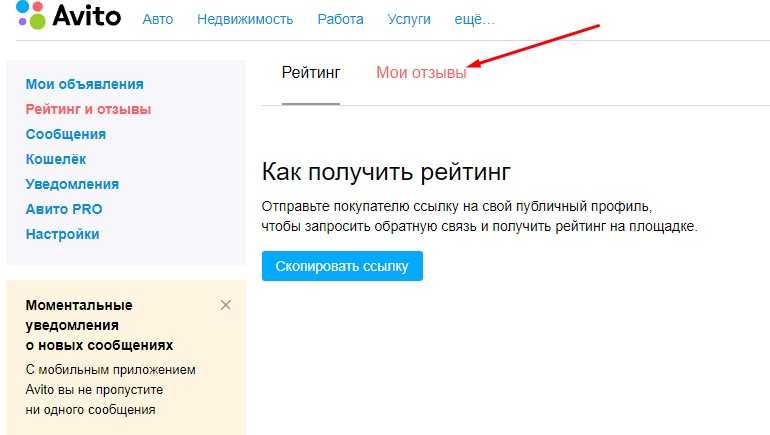
Task: Open Рейтинг и отзывы in sidebar
Action: (88, 109)
